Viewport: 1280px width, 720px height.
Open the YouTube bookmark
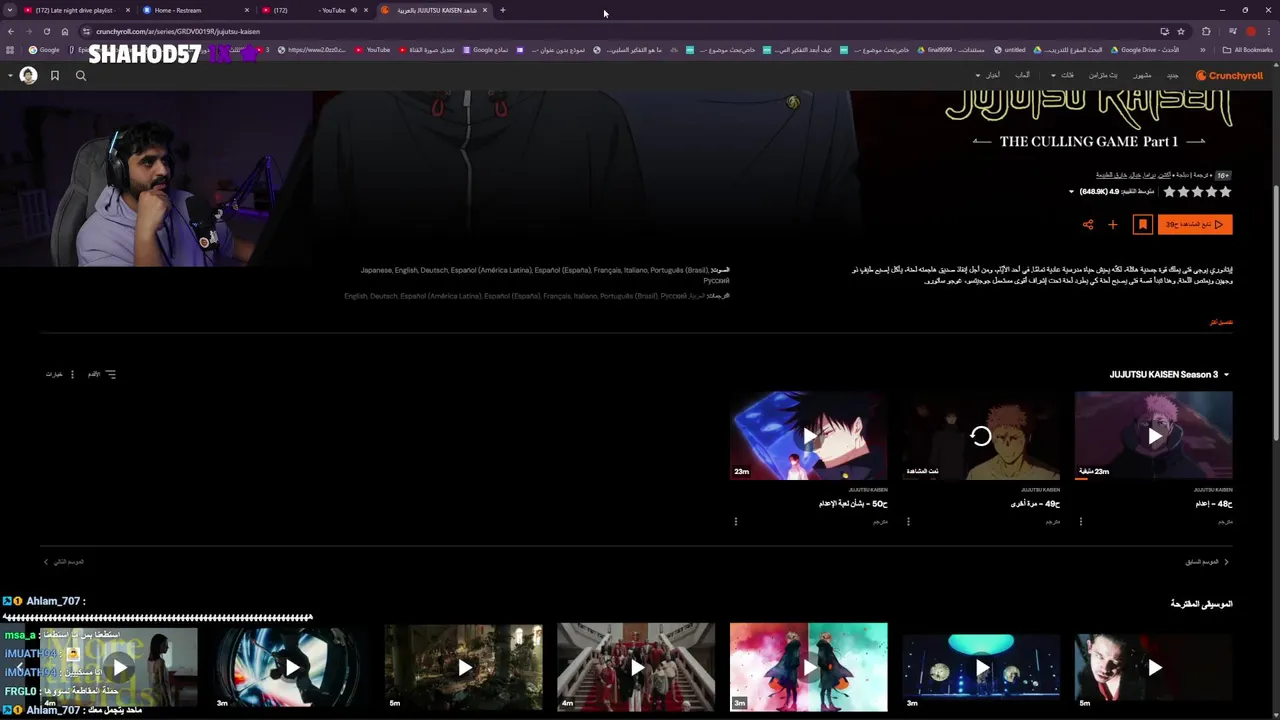(373, 50)
